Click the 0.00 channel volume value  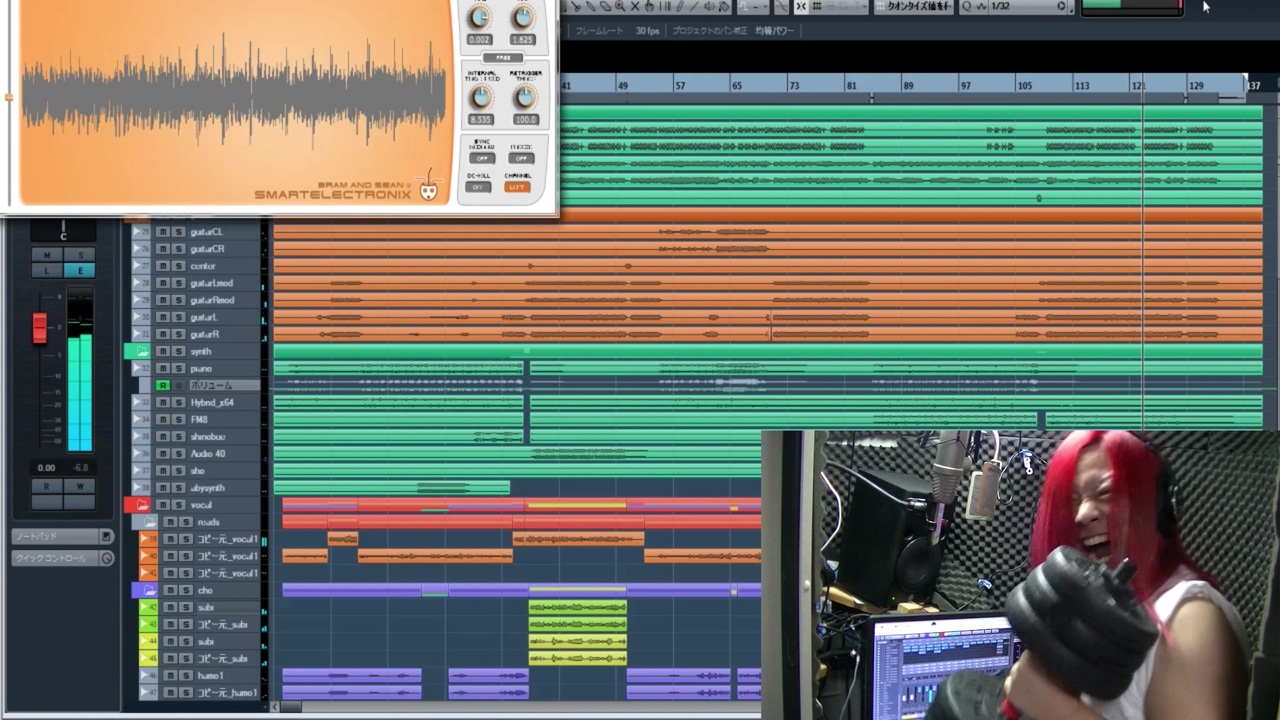point(46,467)
